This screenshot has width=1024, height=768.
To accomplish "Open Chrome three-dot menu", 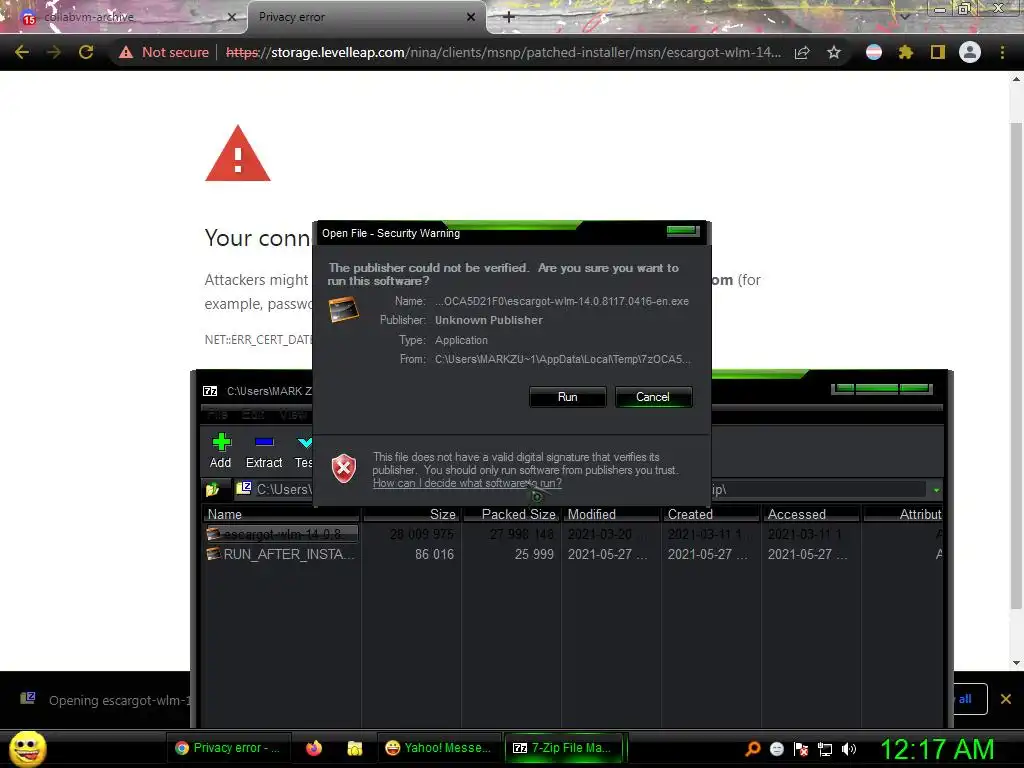I will [x=1002, y=52].
